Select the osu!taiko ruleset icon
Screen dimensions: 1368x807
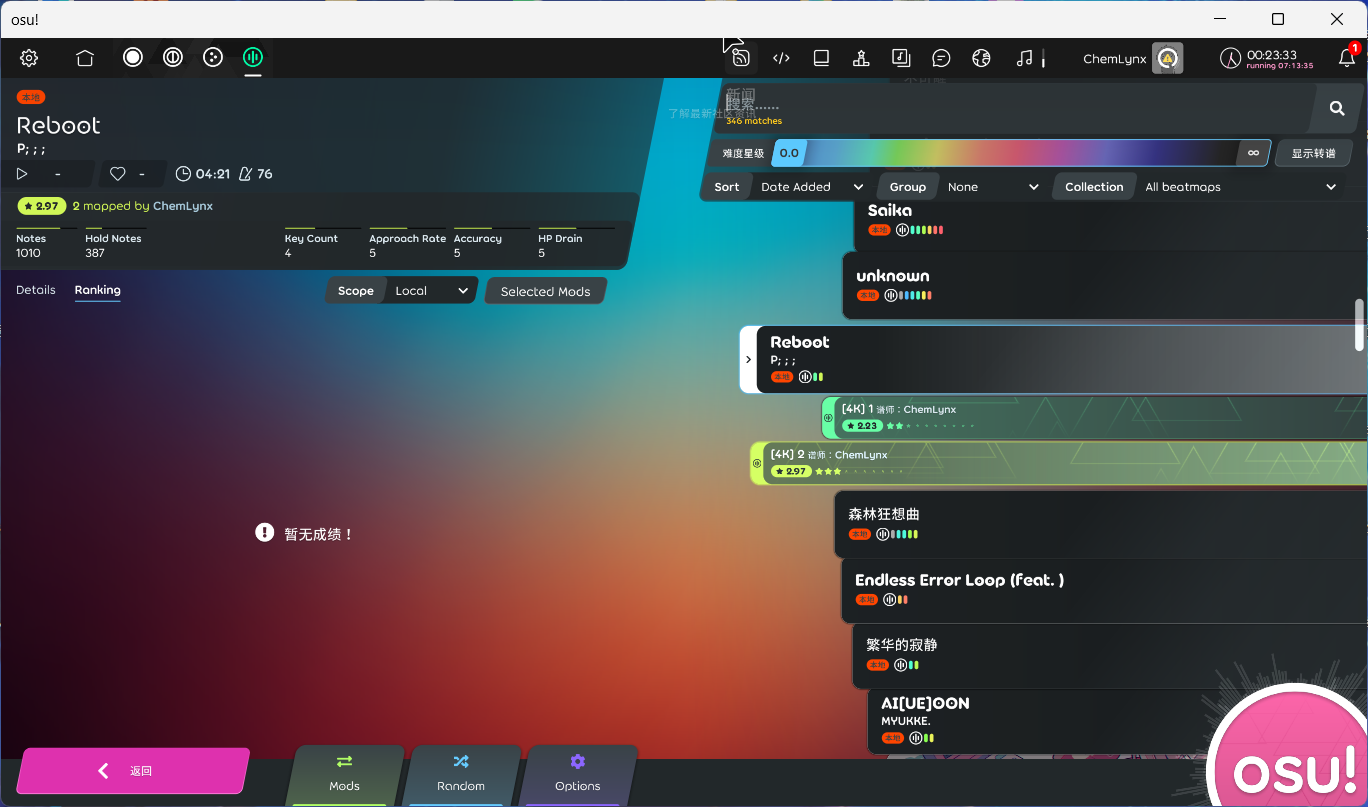pos(173,58)
